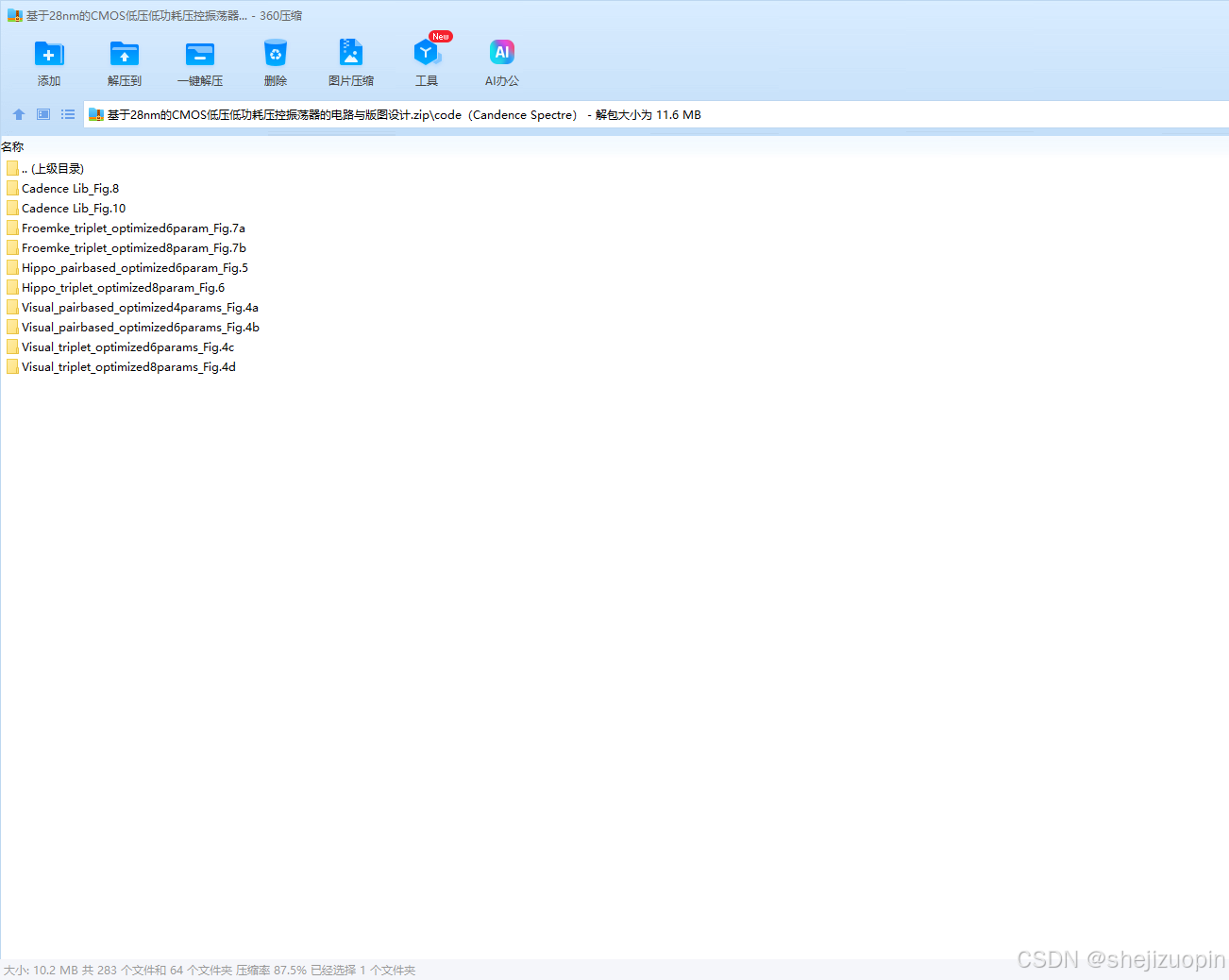Open the 工具 (Tools) icon
The width and height of the screenshot is (1229, 980).
pos(427,53)
